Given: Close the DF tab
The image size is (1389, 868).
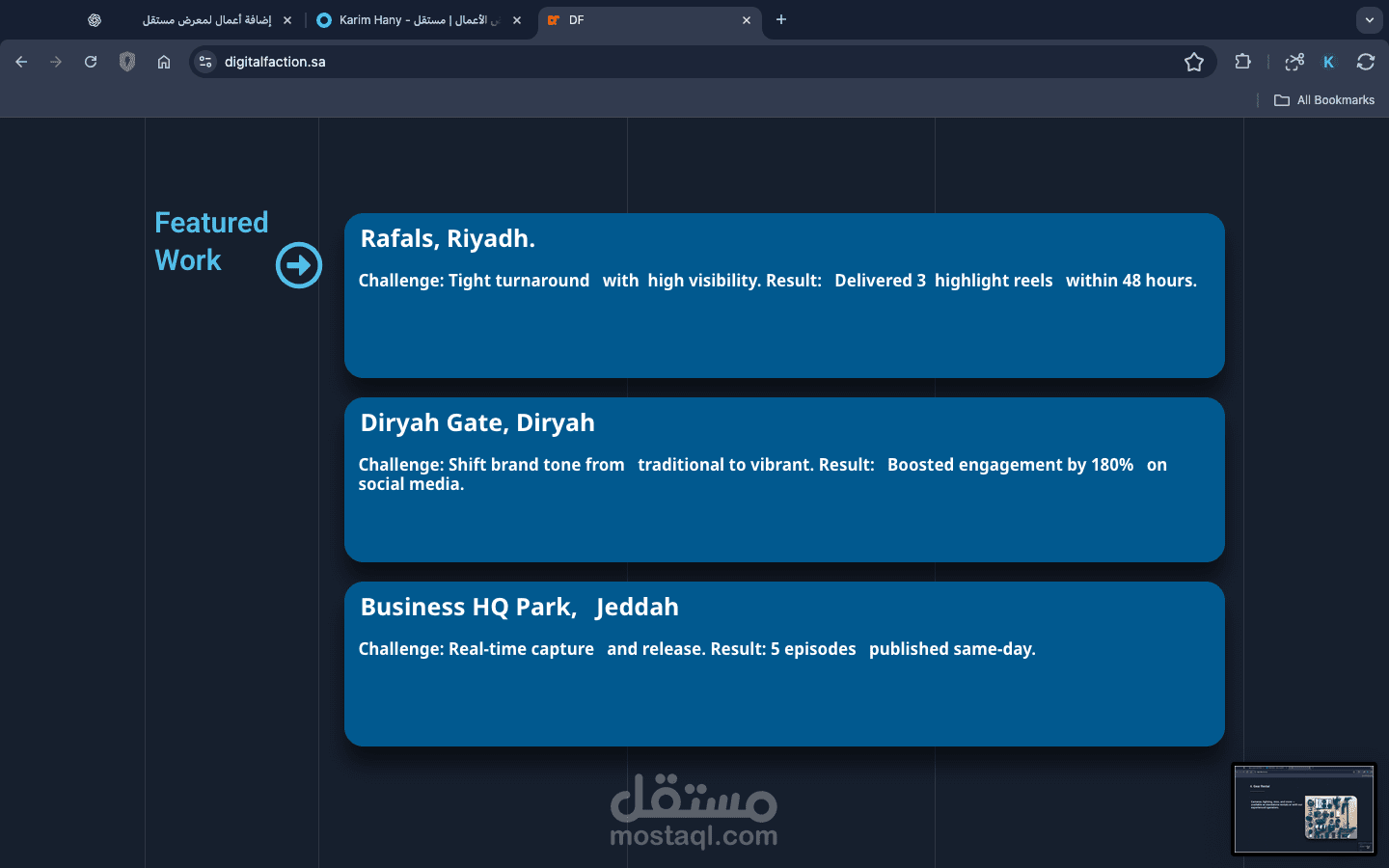Looking at the screenshot, I should [747, 20].
